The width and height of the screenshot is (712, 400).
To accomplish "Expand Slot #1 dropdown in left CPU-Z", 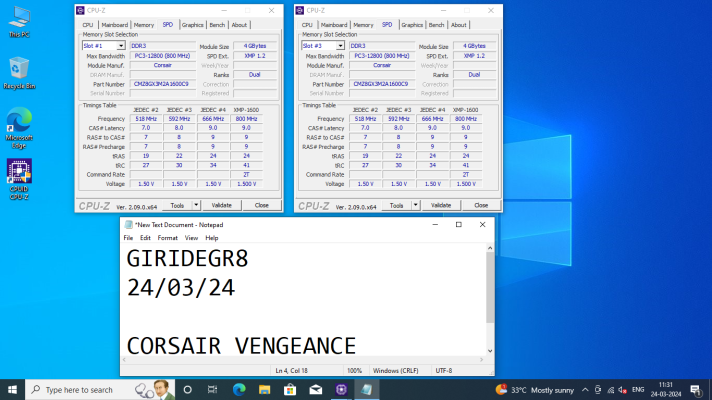I will click(121, 46).
